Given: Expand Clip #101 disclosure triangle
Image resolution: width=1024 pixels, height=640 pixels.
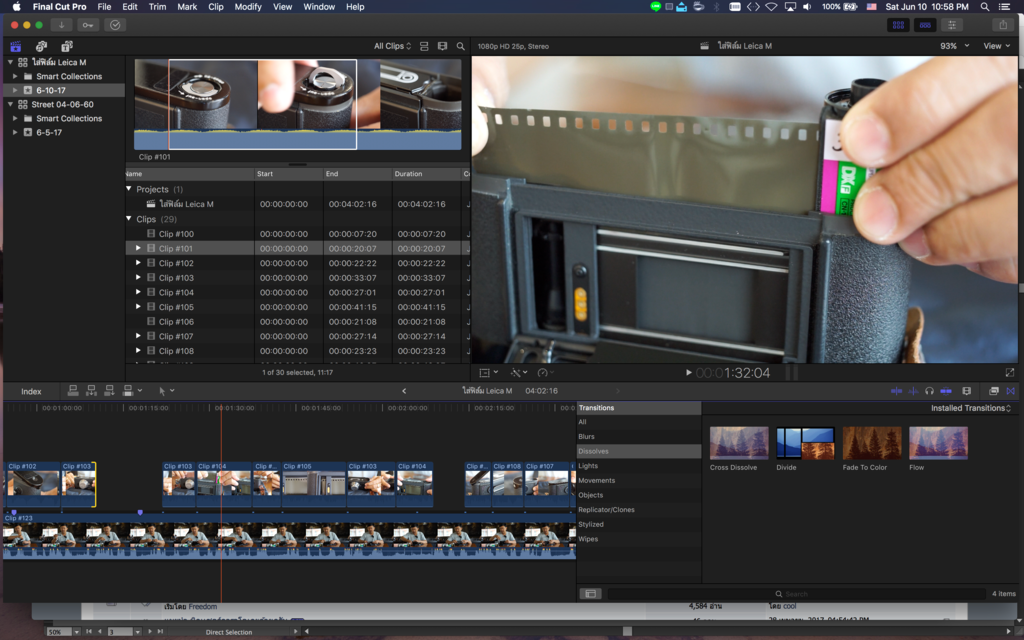Looking at the screenshot, I should [x=139, y=249].
